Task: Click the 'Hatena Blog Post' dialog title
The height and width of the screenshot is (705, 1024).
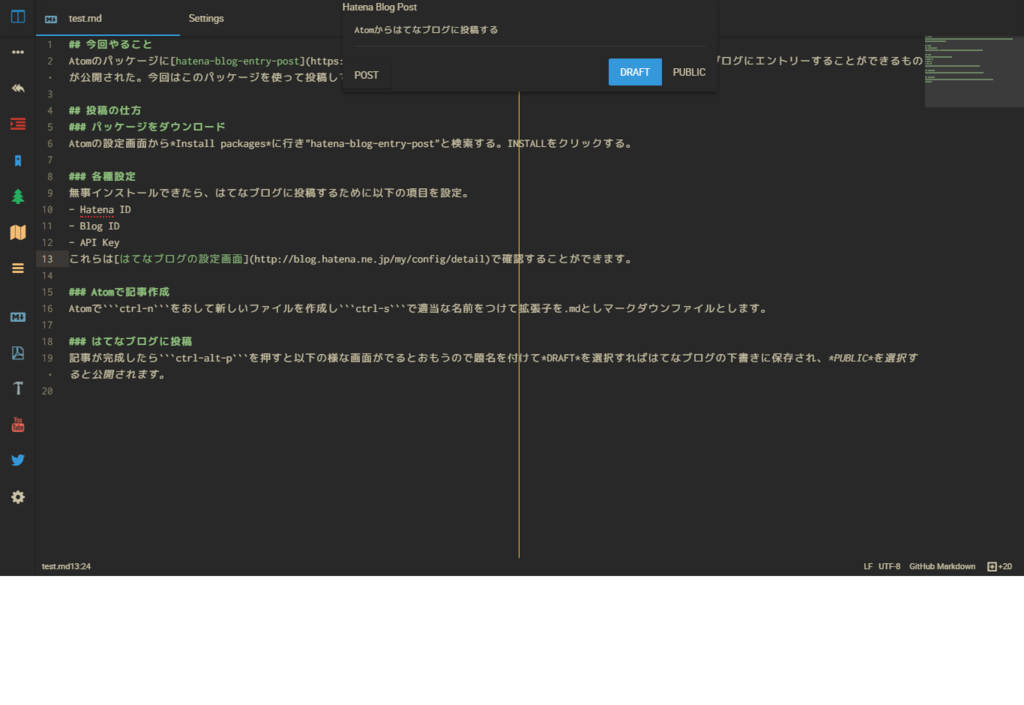Action: 379,7
